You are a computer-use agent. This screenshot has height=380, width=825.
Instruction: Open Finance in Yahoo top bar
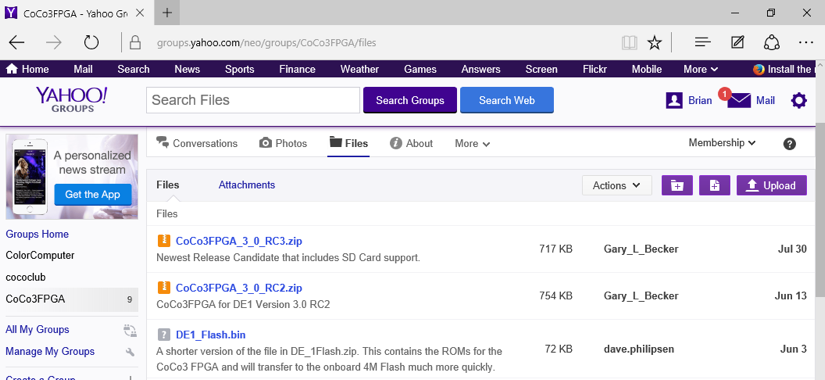pos(297,69)
